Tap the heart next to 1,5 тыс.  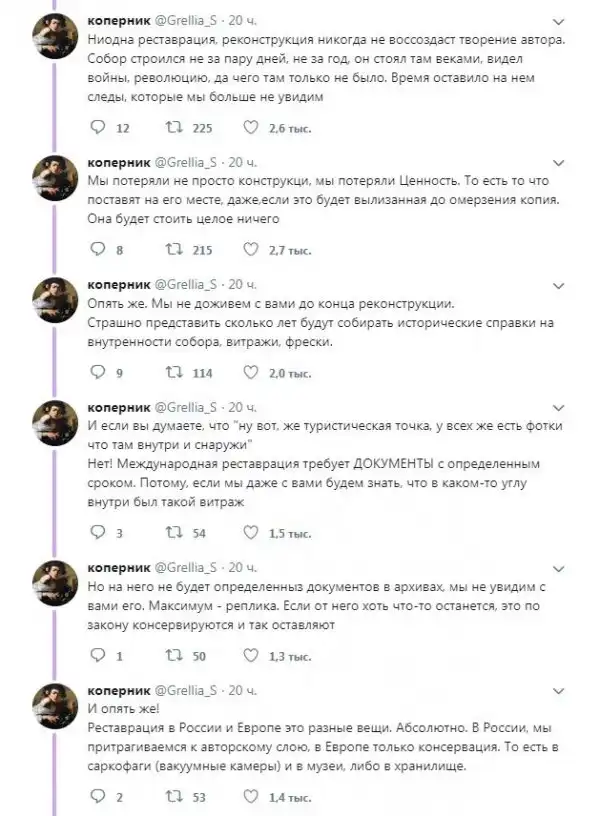coord(249,533)
